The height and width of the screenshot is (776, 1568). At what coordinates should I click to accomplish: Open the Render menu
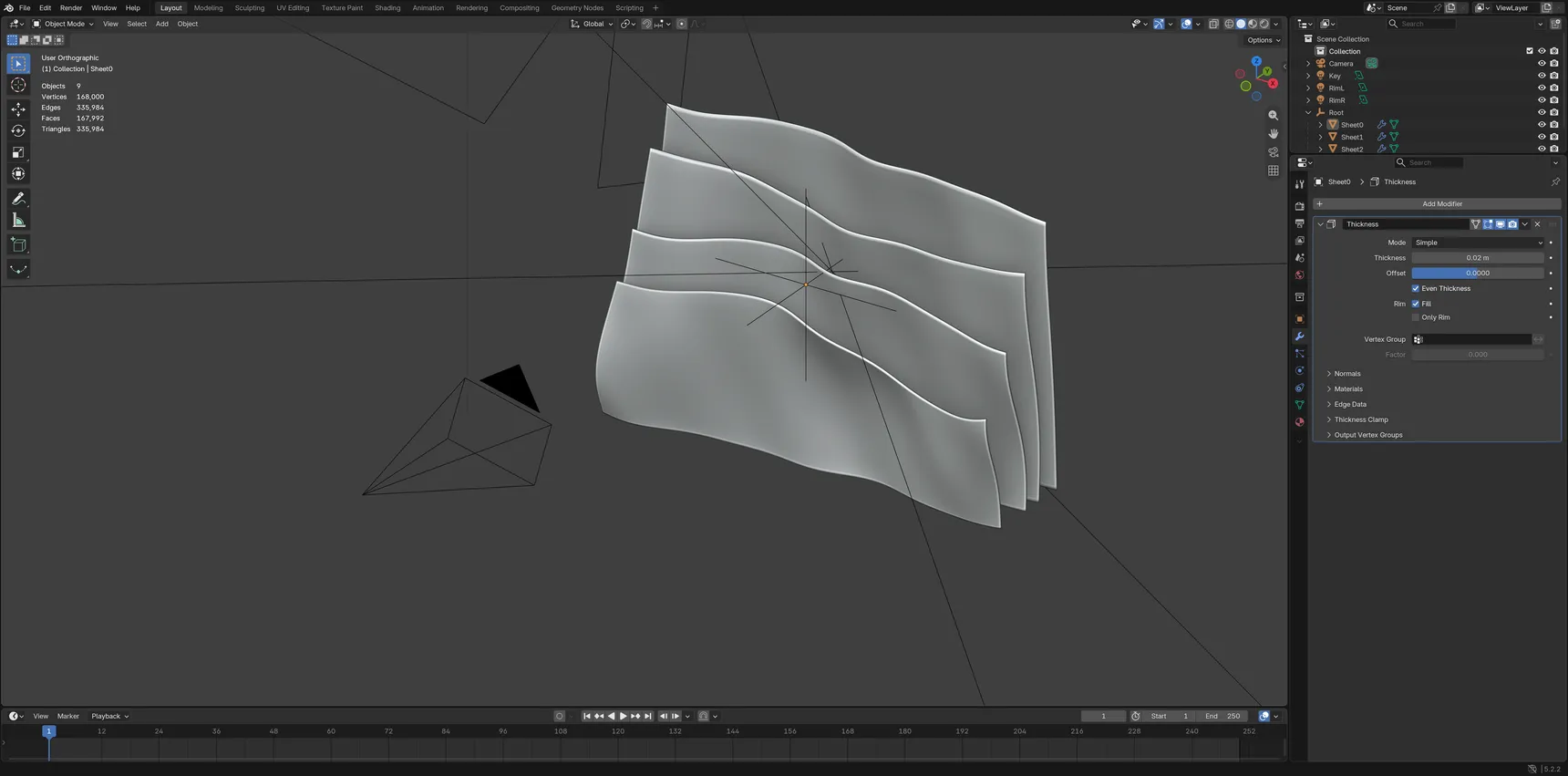click(x=71, y=8)
